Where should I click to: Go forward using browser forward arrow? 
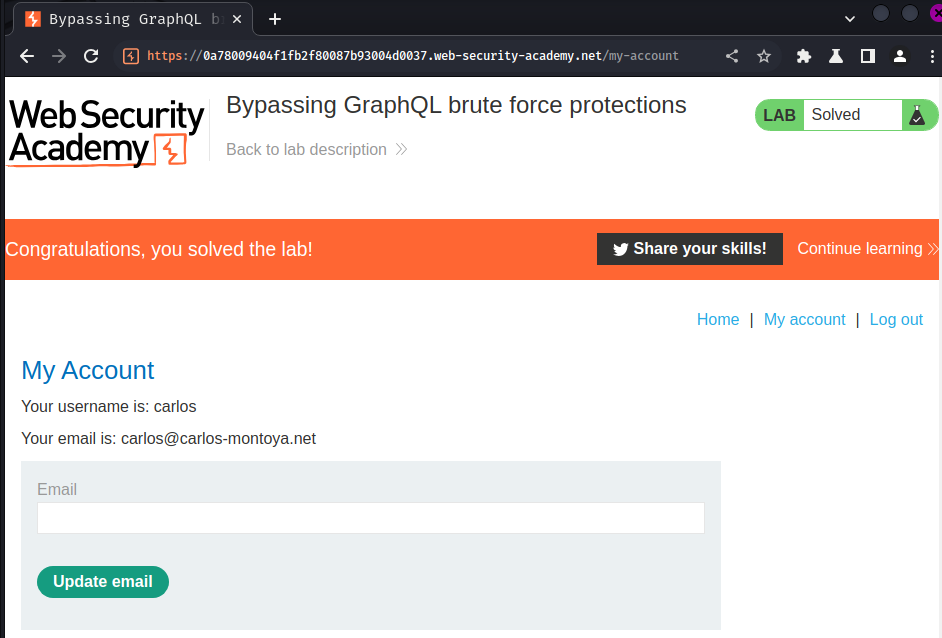59,56
